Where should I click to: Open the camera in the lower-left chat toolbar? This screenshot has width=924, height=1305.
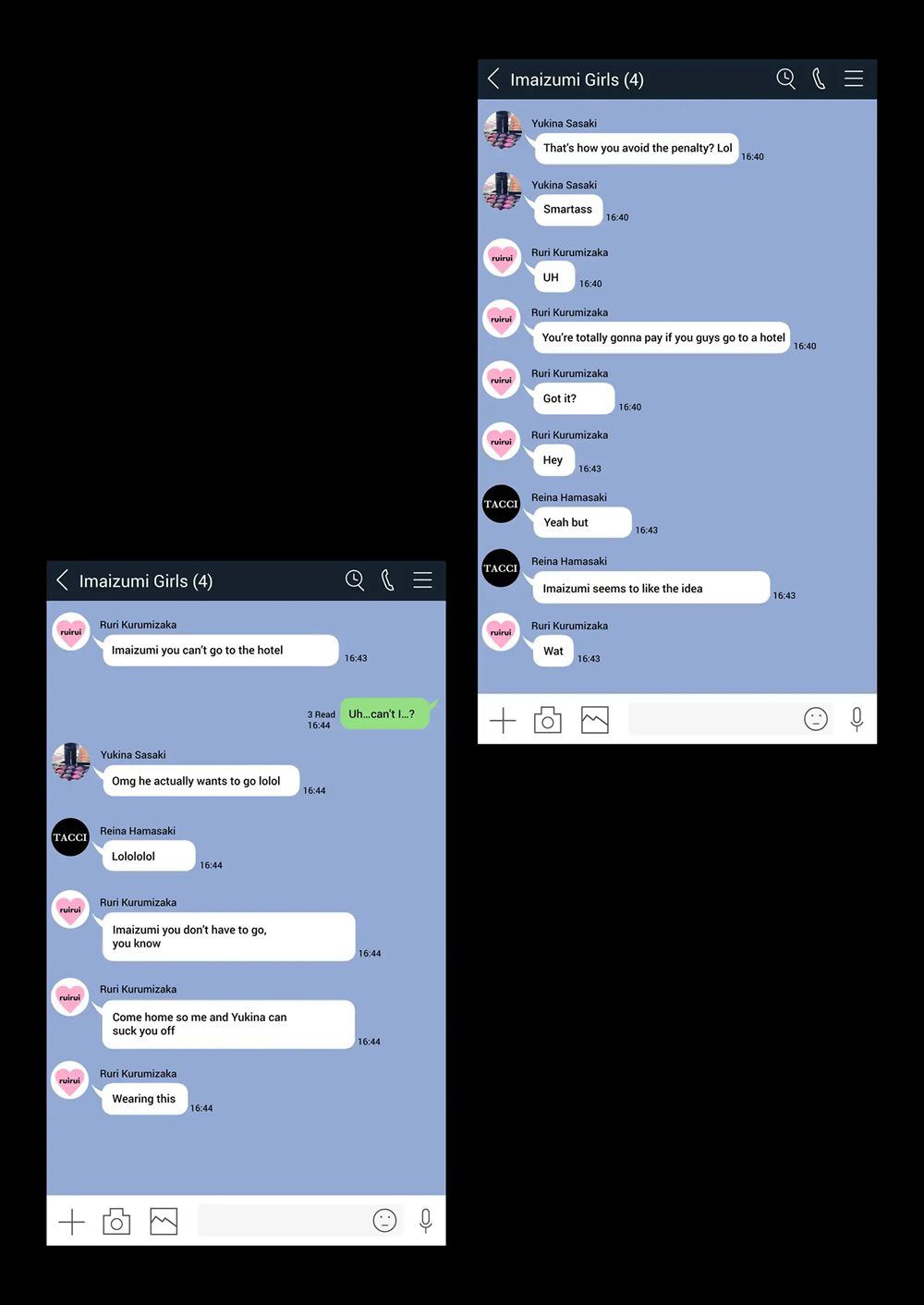(x=116, y=1221)
